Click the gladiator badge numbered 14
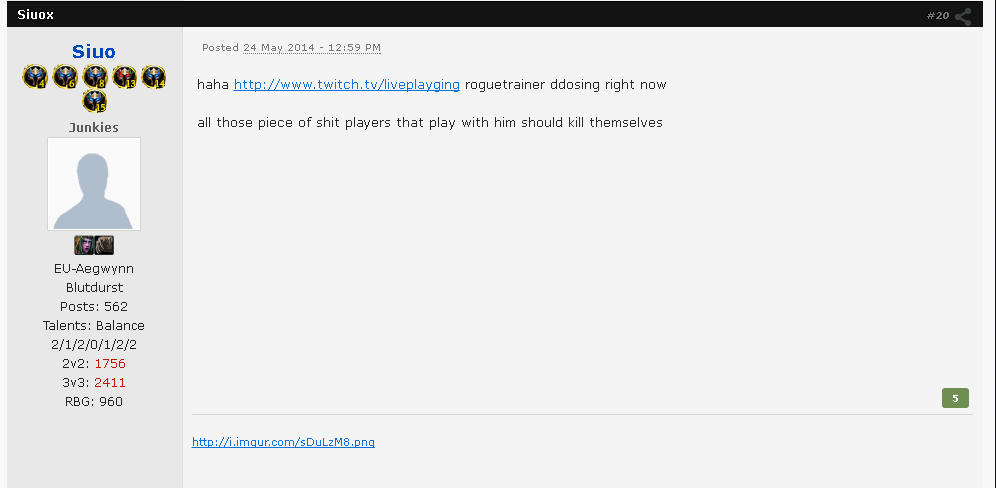This screenshot has height=488, width=996. click(x=154, y=77)
